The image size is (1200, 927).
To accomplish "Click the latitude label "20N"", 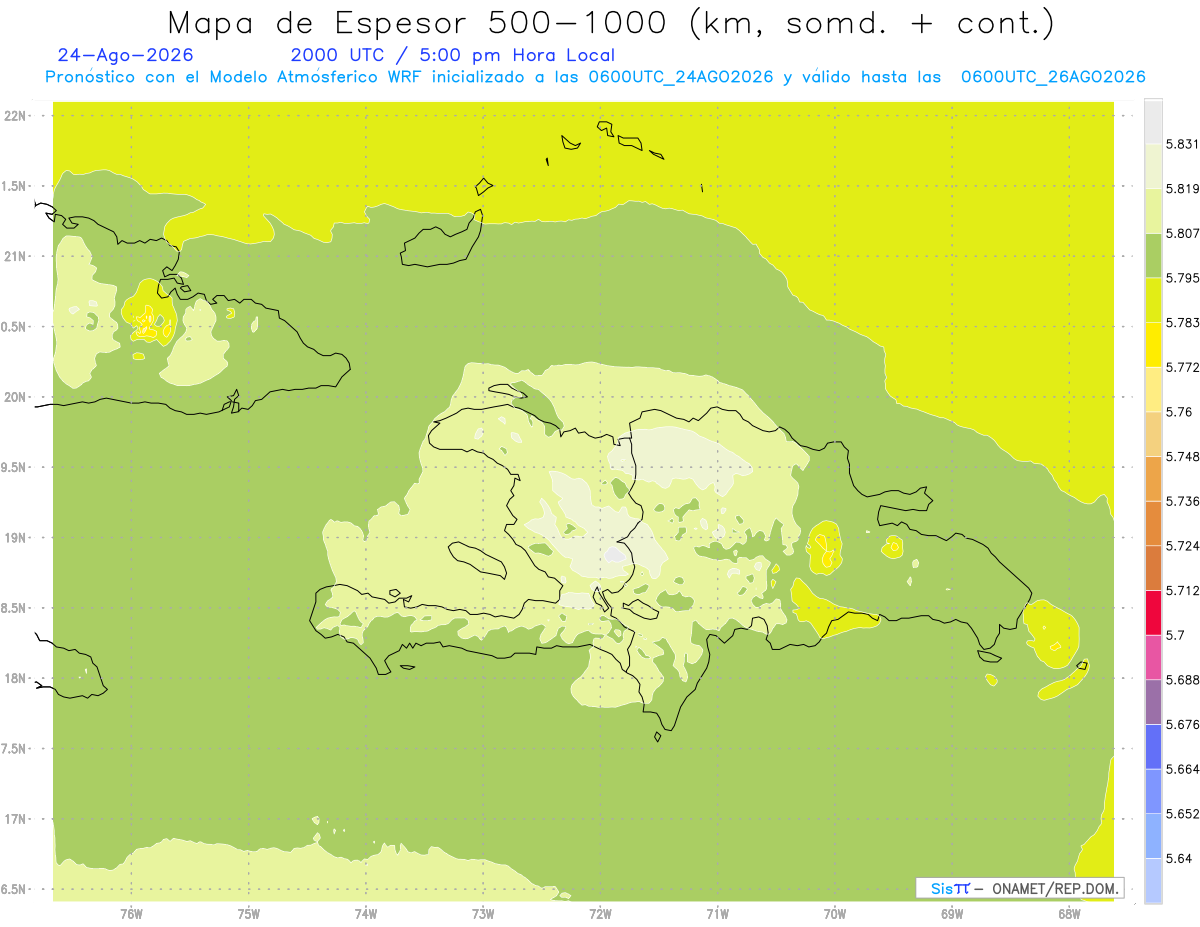I will (16, 397).
